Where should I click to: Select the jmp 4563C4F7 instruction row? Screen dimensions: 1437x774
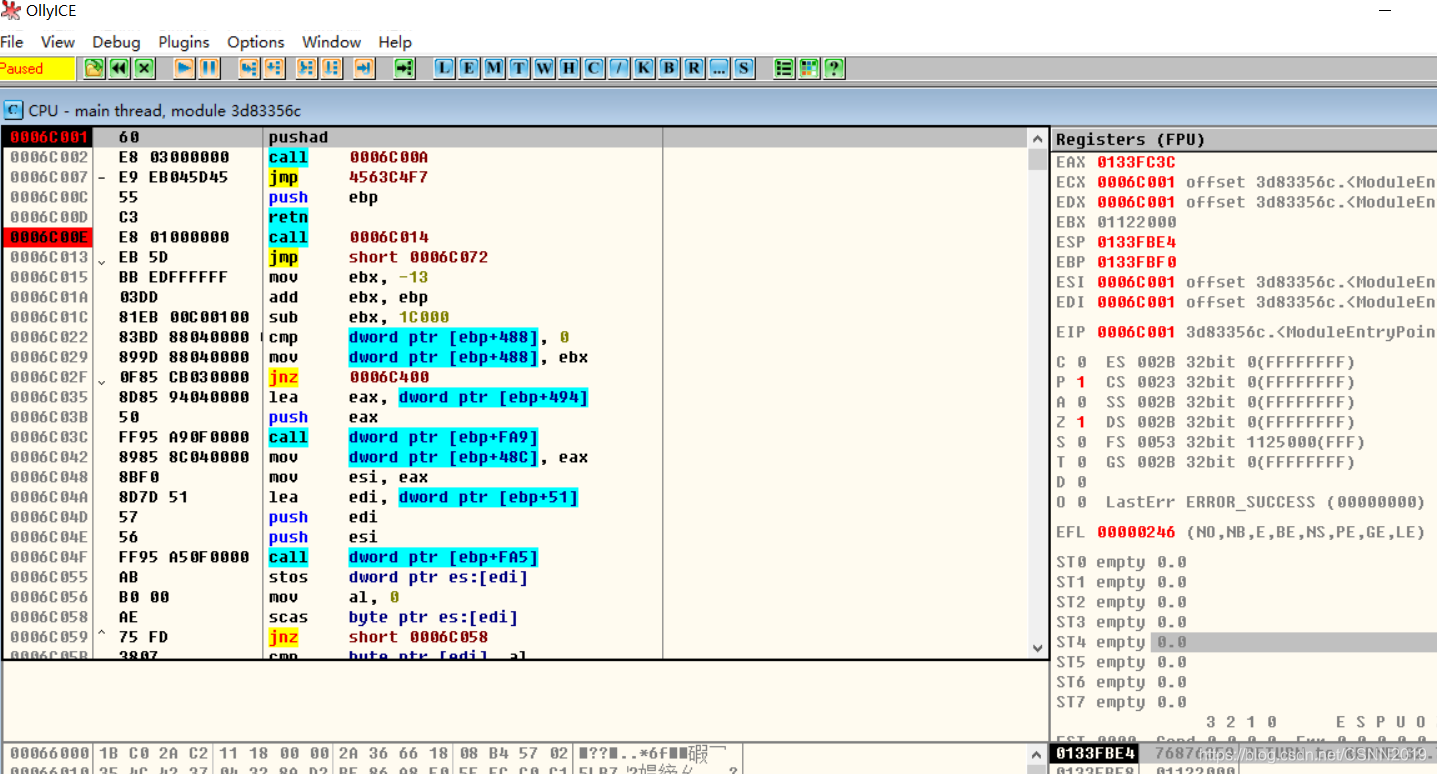(x=515, y=177)
